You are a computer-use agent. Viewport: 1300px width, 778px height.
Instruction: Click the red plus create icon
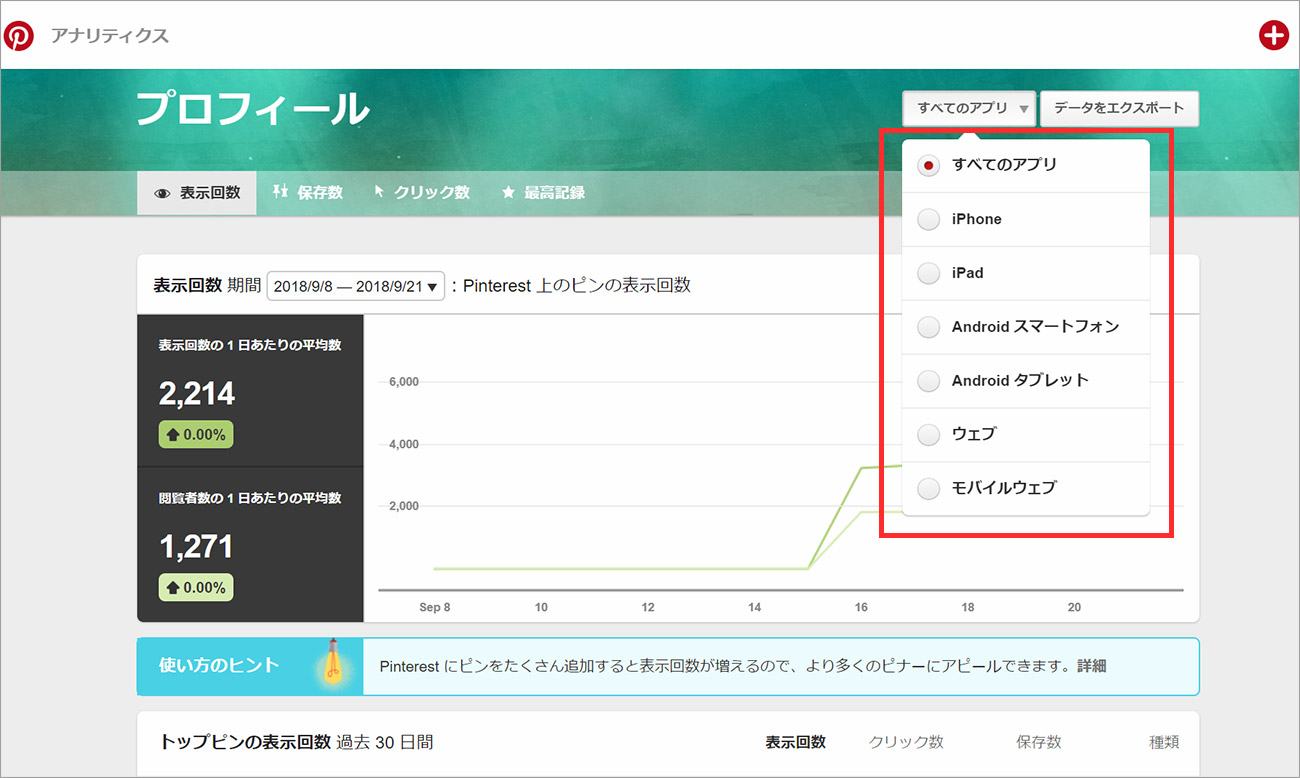pos(1273,35)
